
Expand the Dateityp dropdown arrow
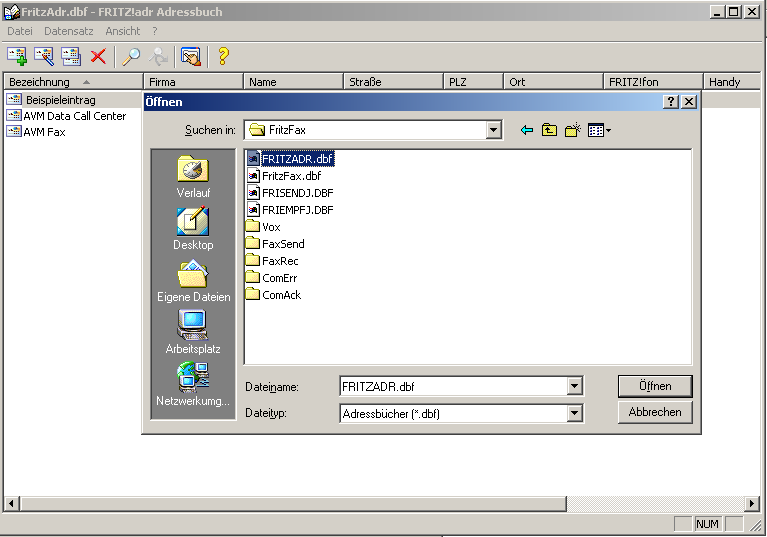[x=574, y=413]
